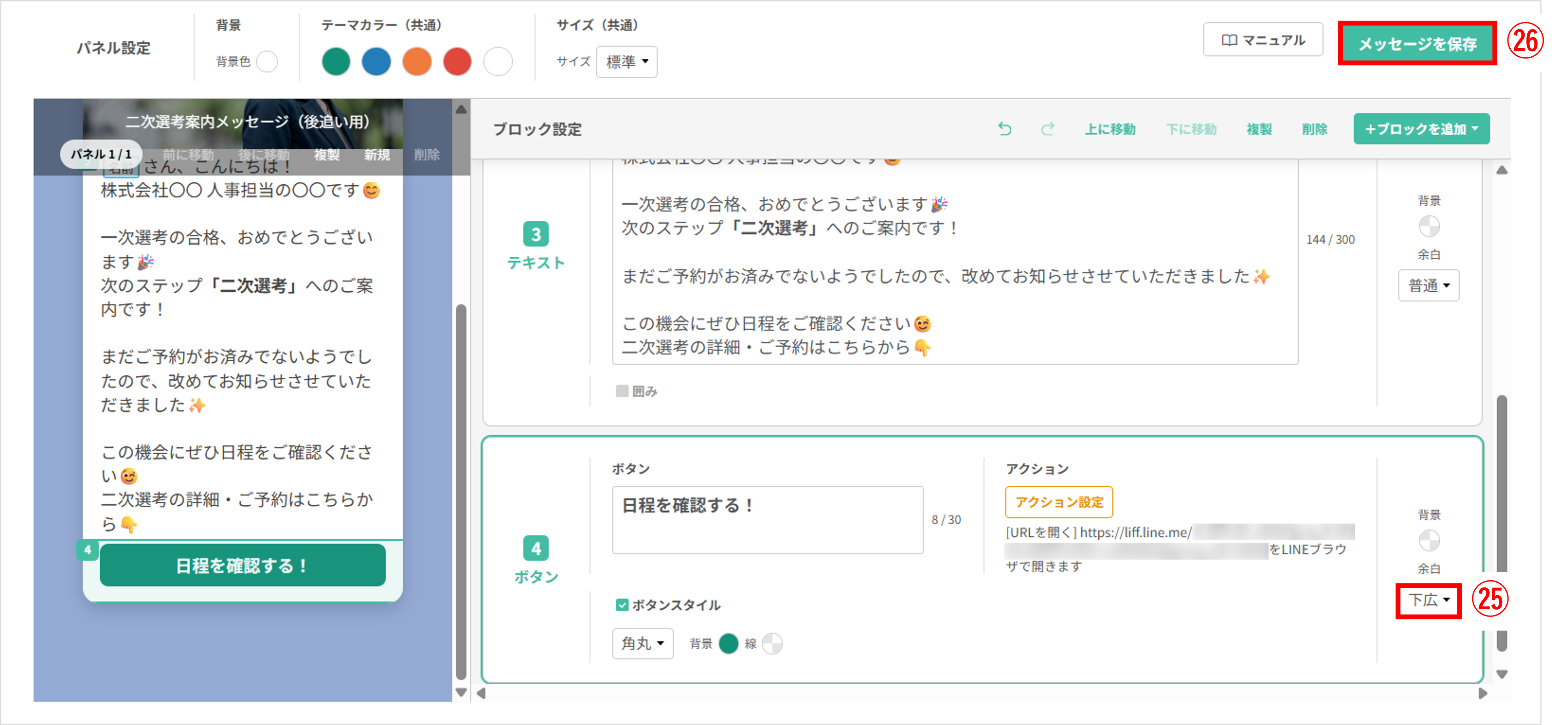Click the block 3 テキスト number badge

535,234
